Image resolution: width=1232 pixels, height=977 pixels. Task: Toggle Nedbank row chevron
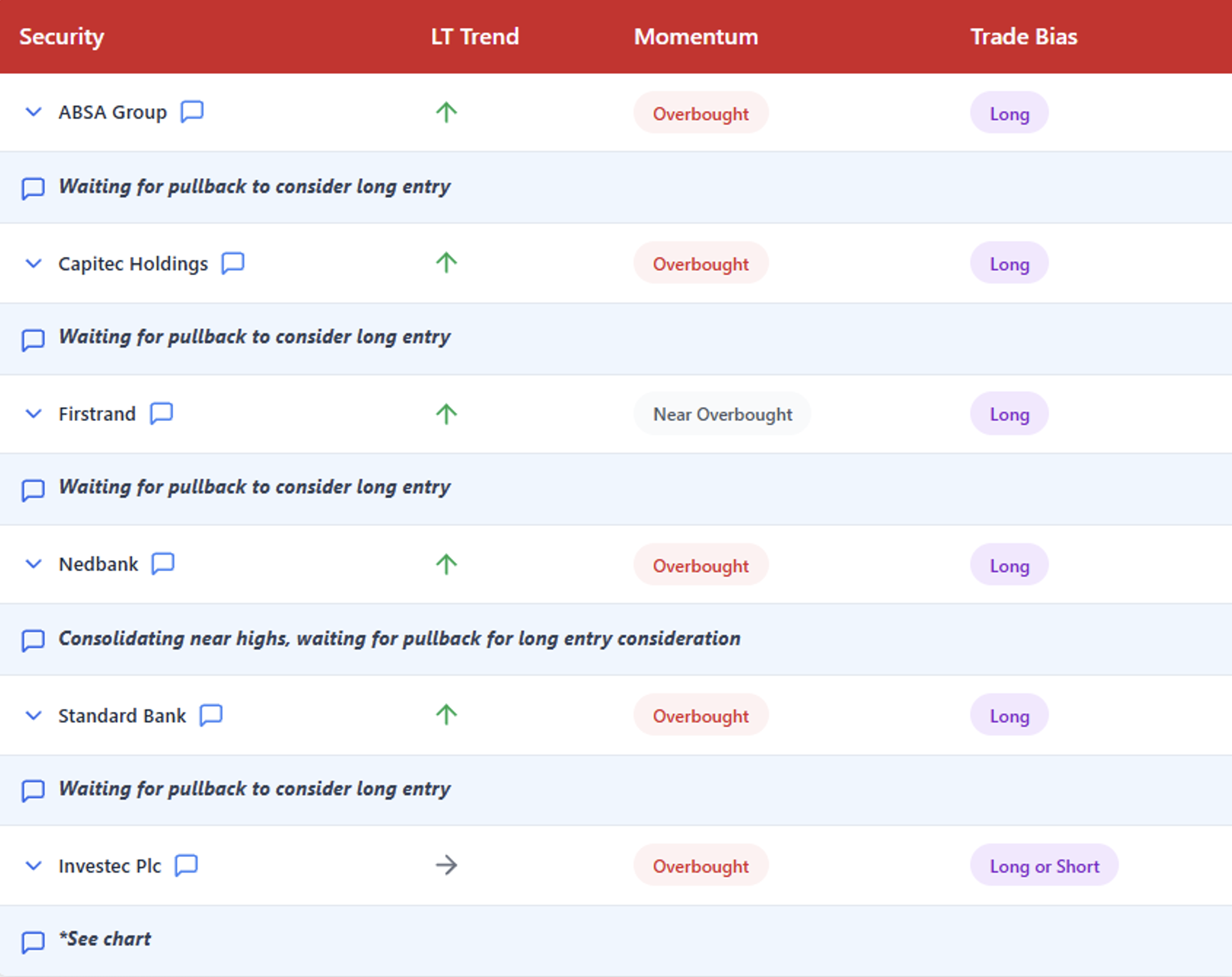(x=34, y=564)
